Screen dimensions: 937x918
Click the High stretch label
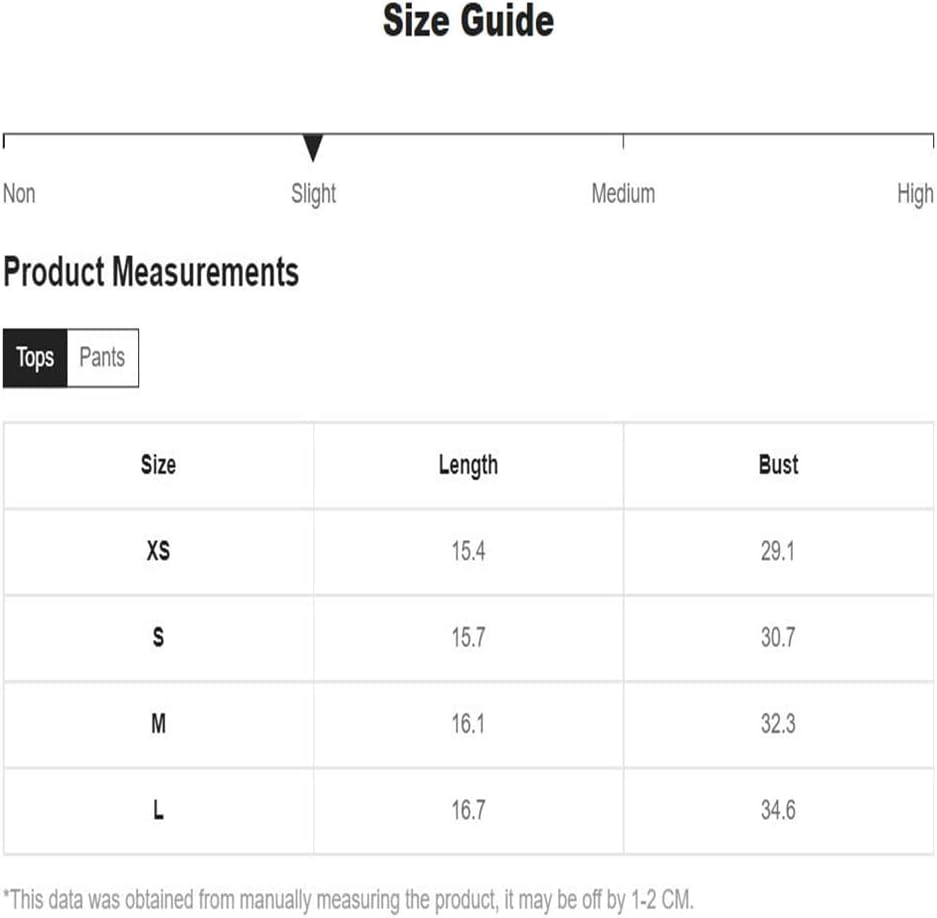(x=915, y=194)
